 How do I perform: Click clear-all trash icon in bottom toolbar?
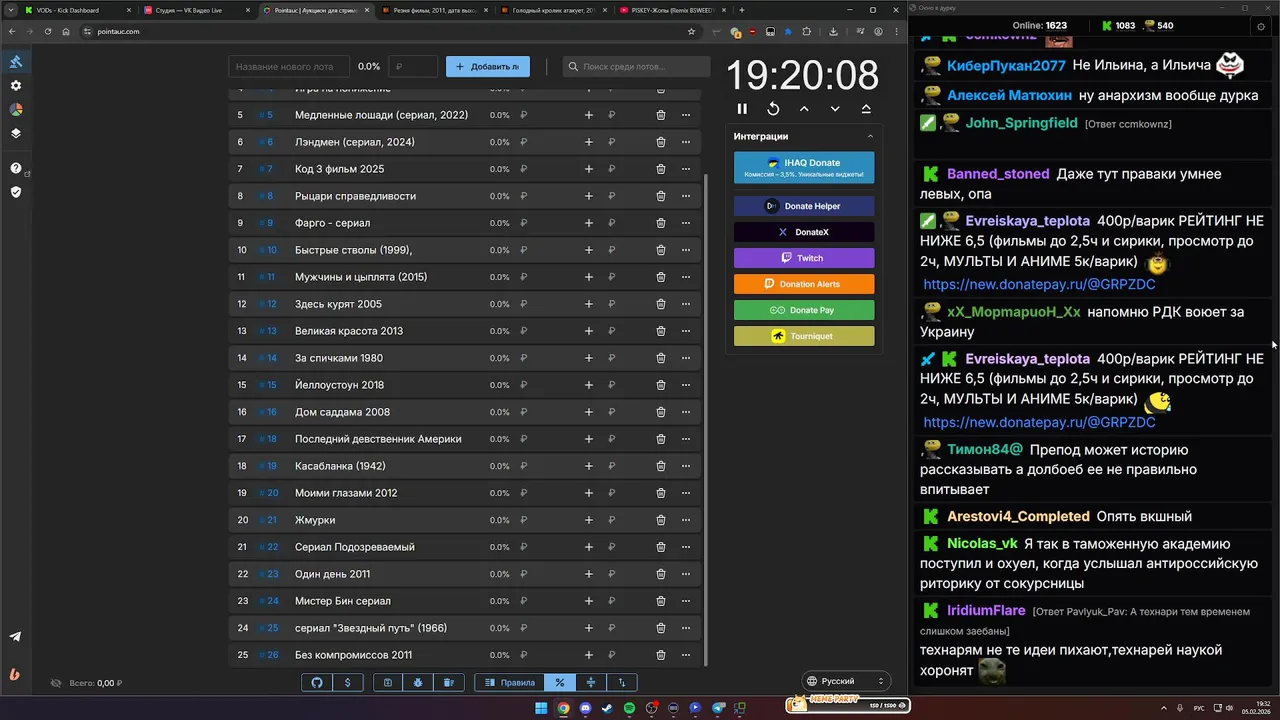(x=449, y=682)
